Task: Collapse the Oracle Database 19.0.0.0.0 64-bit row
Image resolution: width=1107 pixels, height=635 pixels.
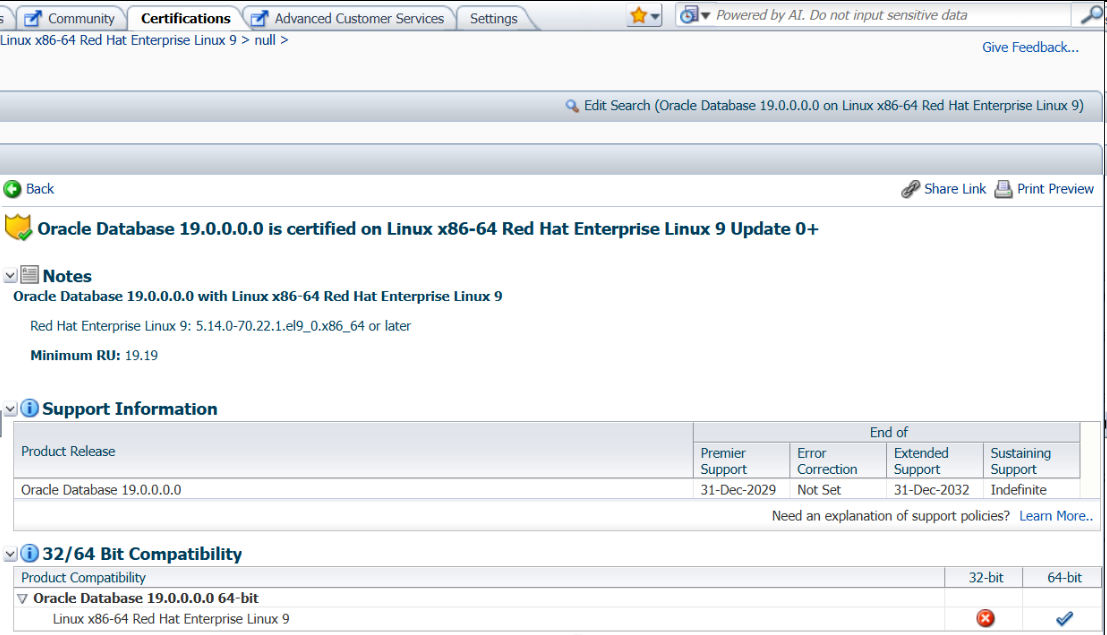Action: point(23,599)
